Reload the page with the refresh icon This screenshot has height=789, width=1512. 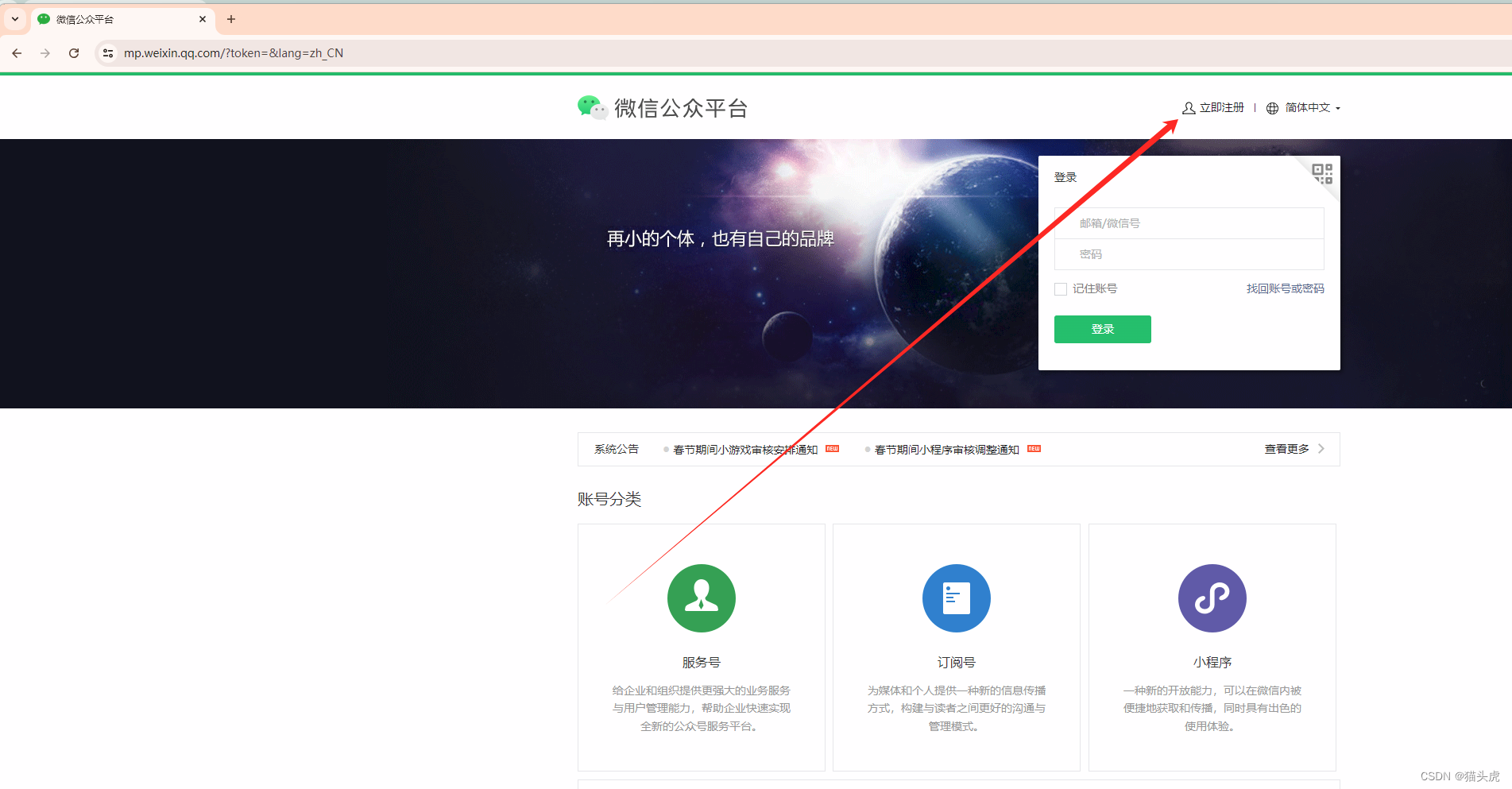click(x=74, y=53)
